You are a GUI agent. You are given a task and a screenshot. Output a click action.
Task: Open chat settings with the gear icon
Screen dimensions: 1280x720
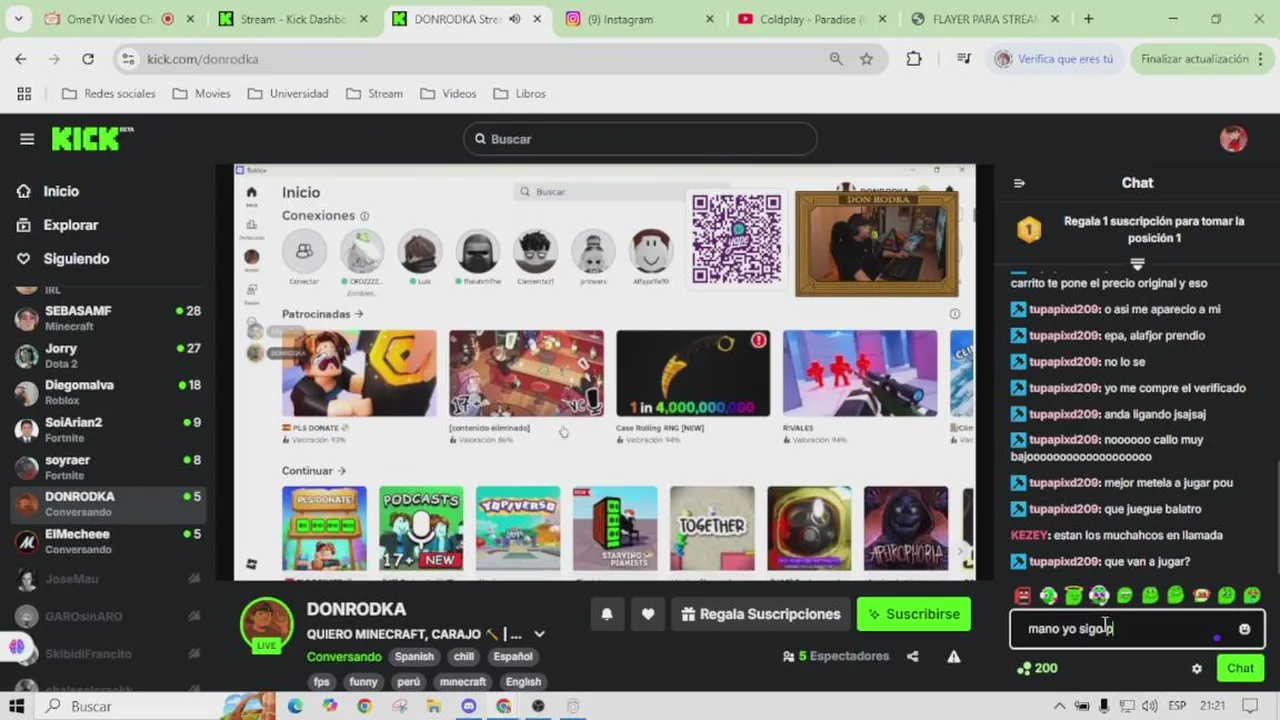[x=1197, y=669]
